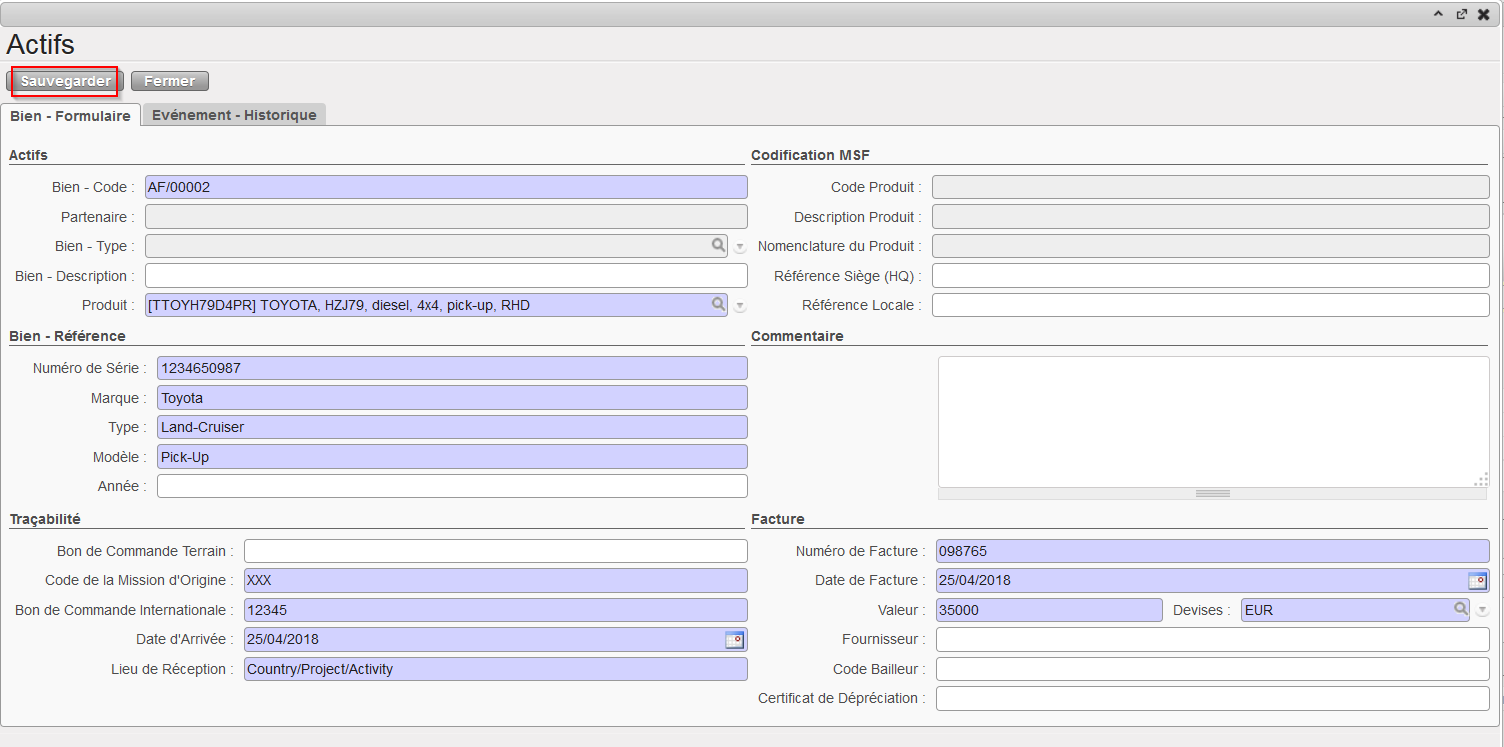Click the Fermer button
The width and height of the screenshot is (1504, 747).
click(169, 81)
